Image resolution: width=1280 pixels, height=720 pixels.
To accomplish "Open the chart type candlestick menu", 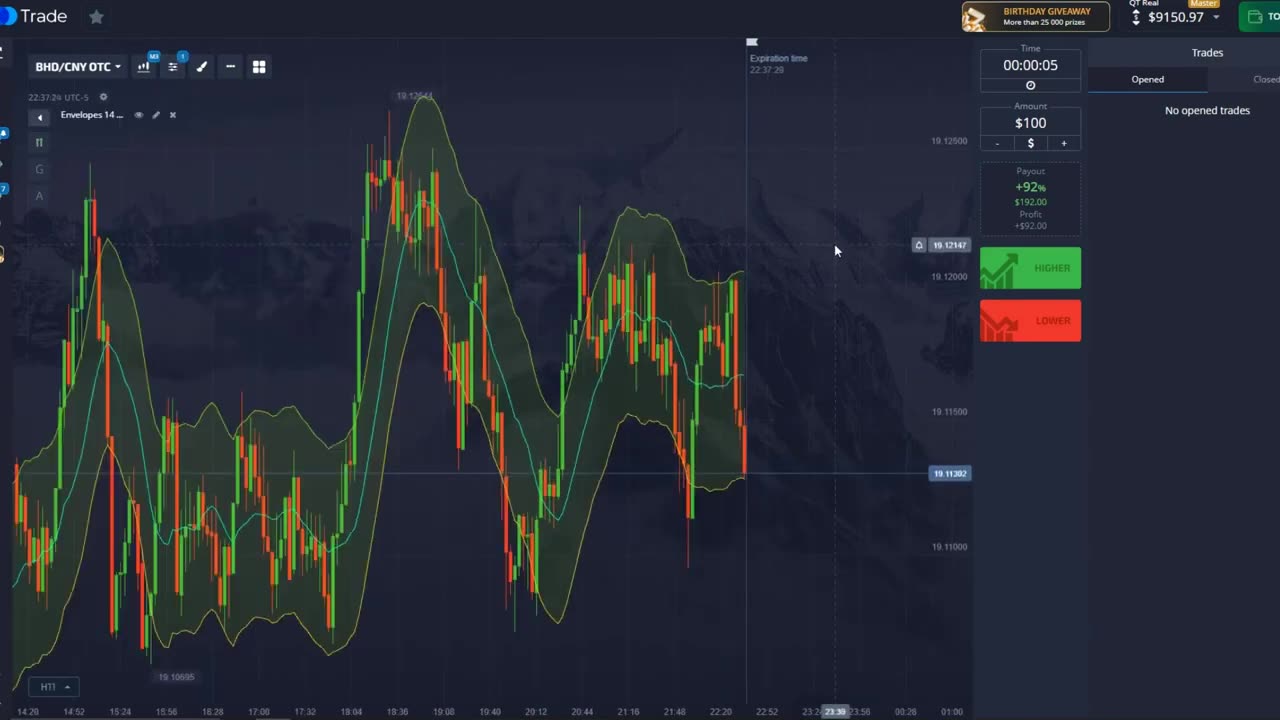I will click(144, 67).
